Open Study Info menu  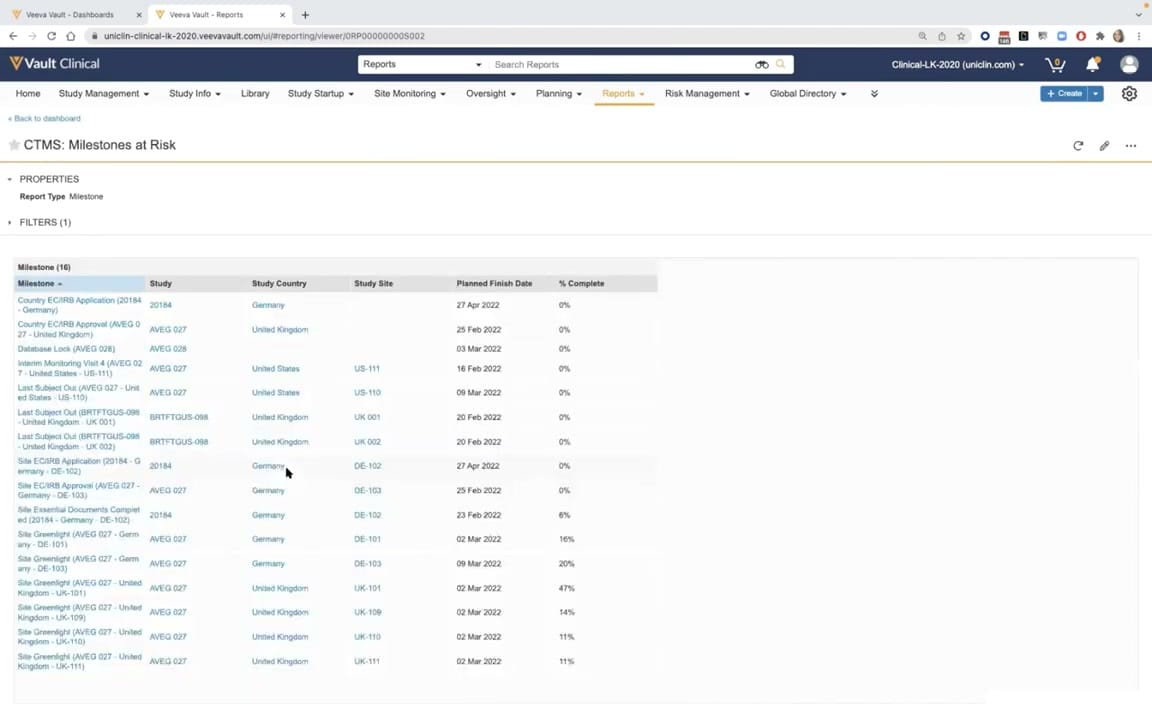tap(195, 94)
